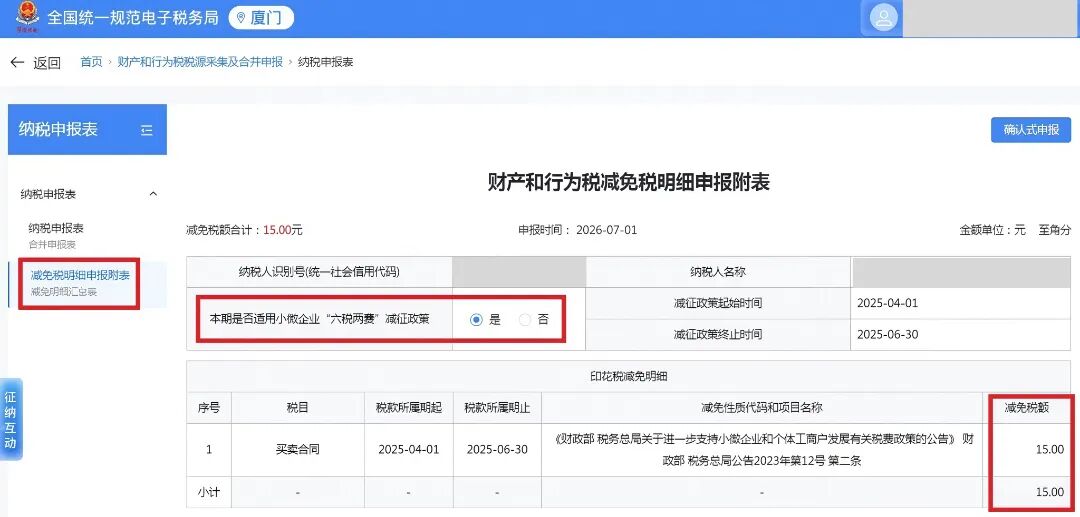1080x517 pixels.
Task: Click 税款所属期起 cell in row 1
Action: pos(408,450)
